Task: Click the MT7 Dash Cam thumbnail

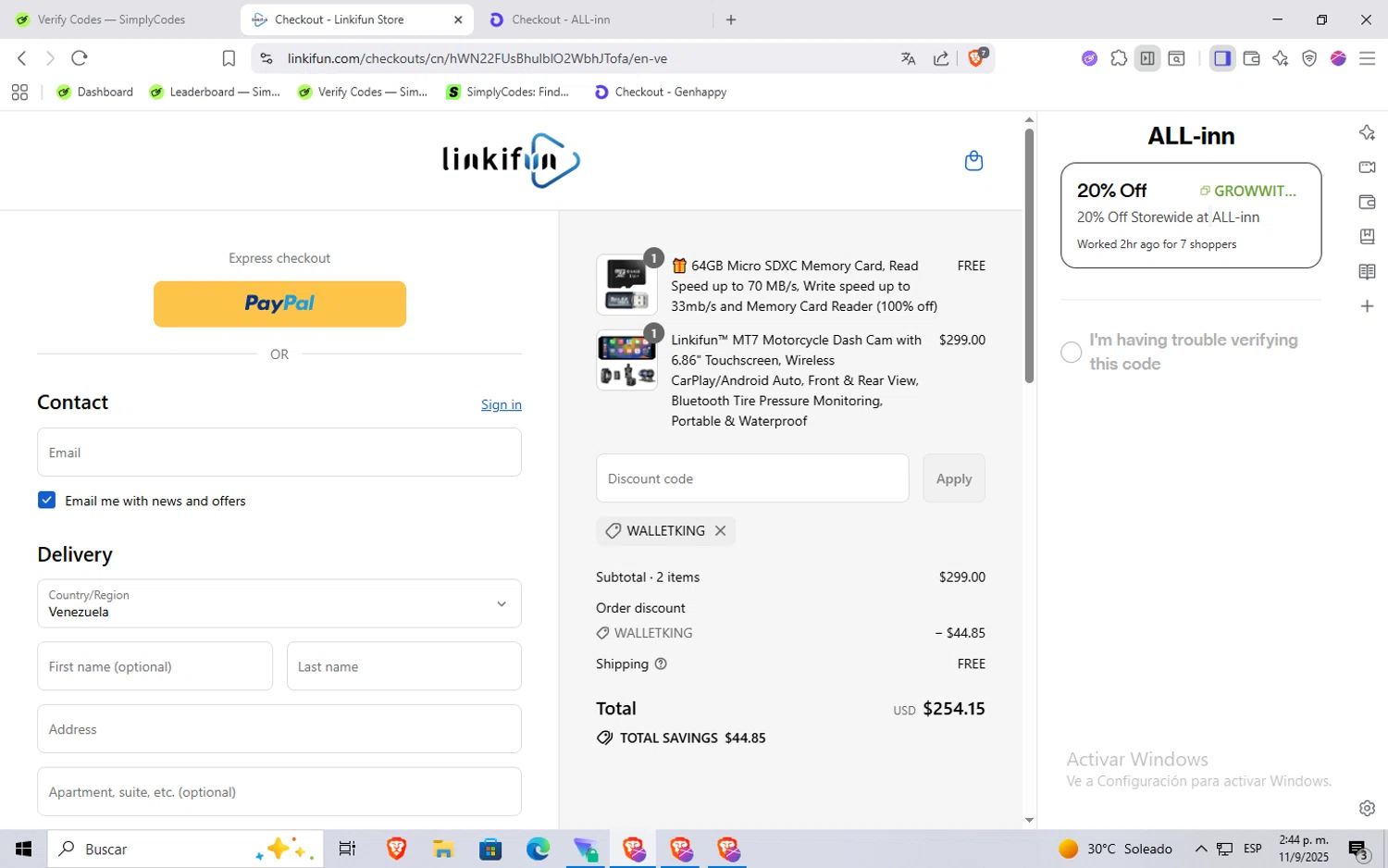Action: pyautogui.click(x=626, y=361)
